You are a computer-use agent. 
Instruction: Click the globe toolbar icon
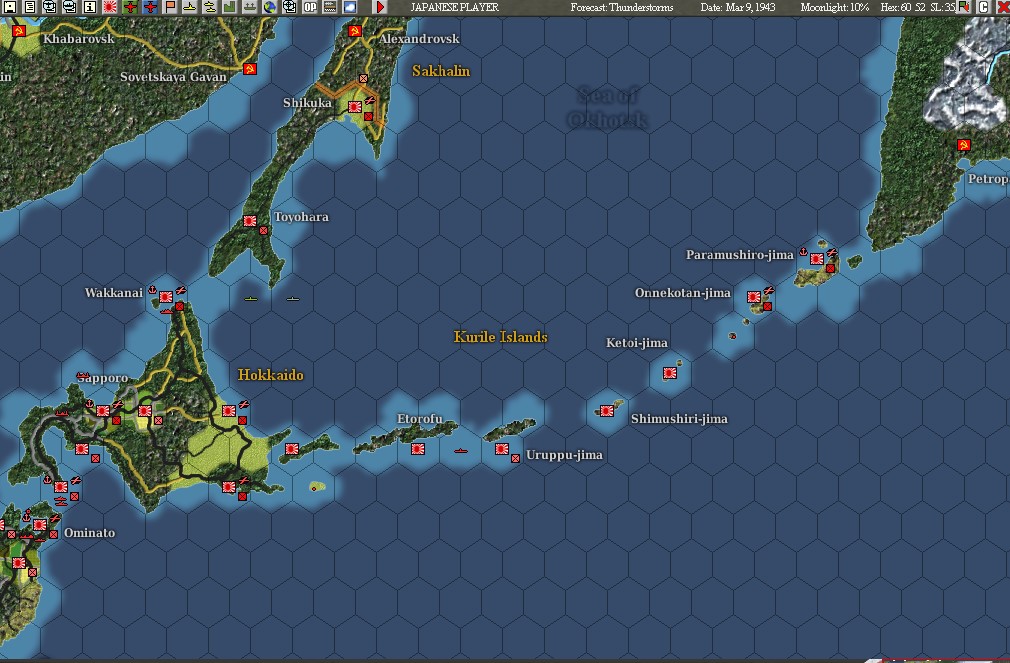pyautogui.click(x=270, y=7)
